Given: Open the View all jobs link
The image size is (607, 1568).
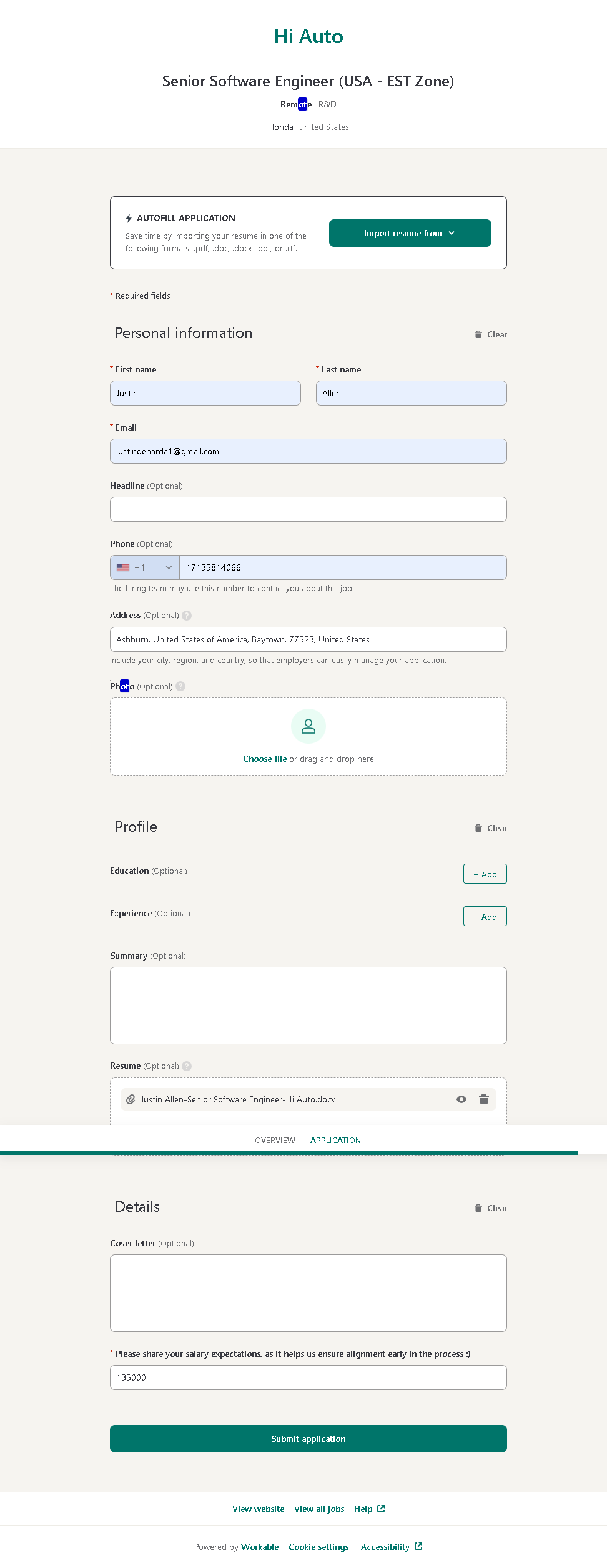Looking at the screenshot, I should (319, 1509).
